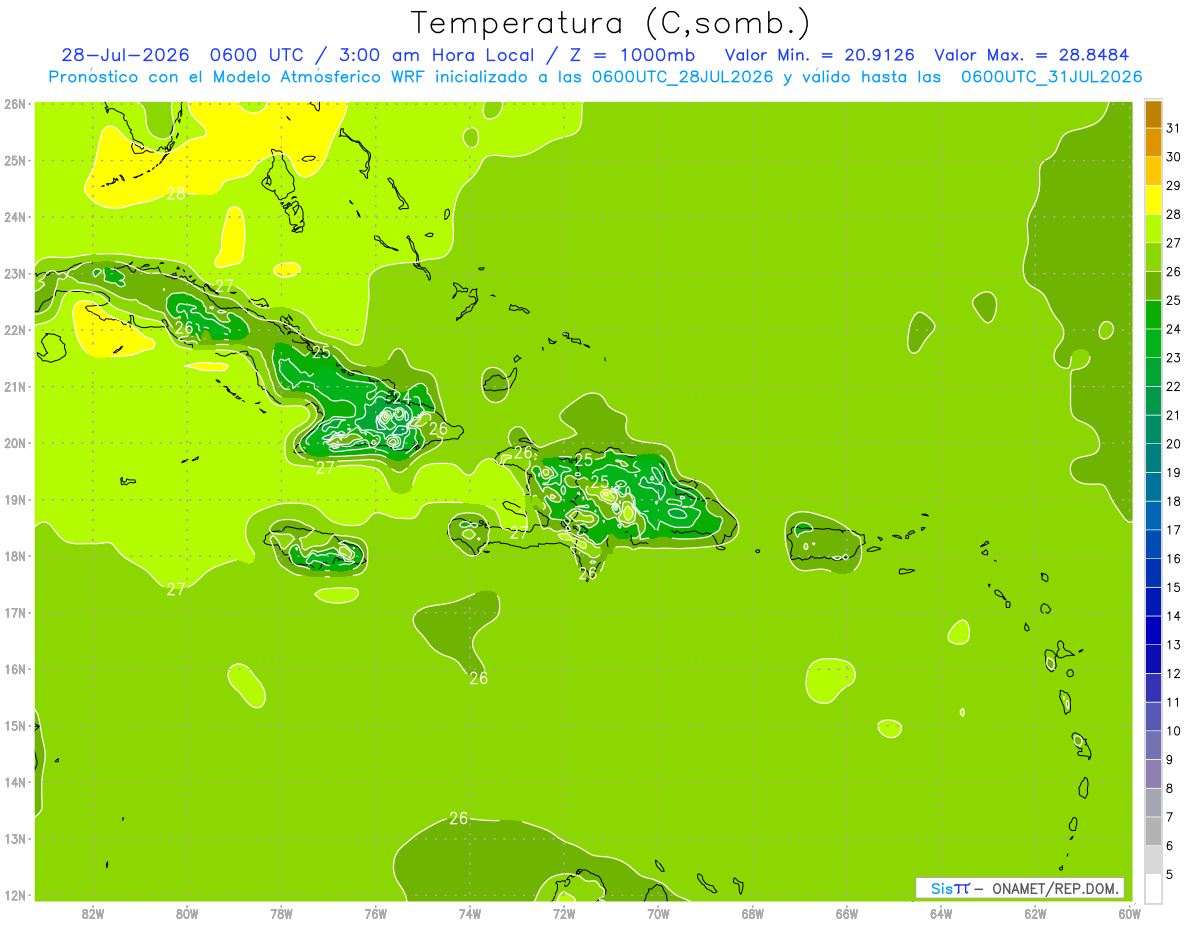Click the latitude axis label '13N'
Image resolution: width=1200 pixels, height=927 pixels.
coord(15,839)
